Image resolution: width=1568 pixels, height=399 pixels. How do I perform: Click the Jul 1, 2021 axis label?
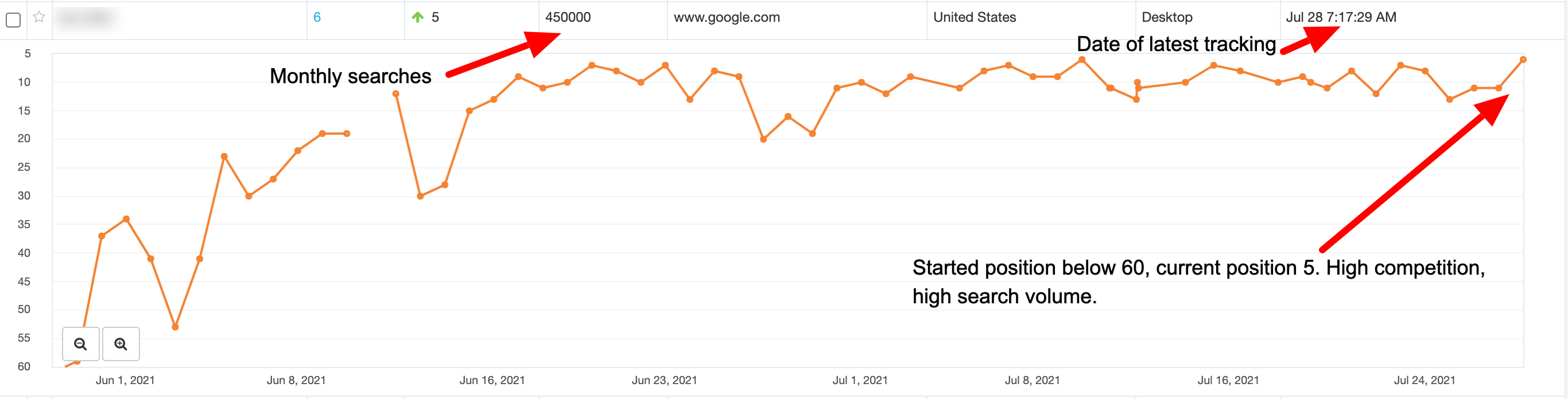[860, 380]
